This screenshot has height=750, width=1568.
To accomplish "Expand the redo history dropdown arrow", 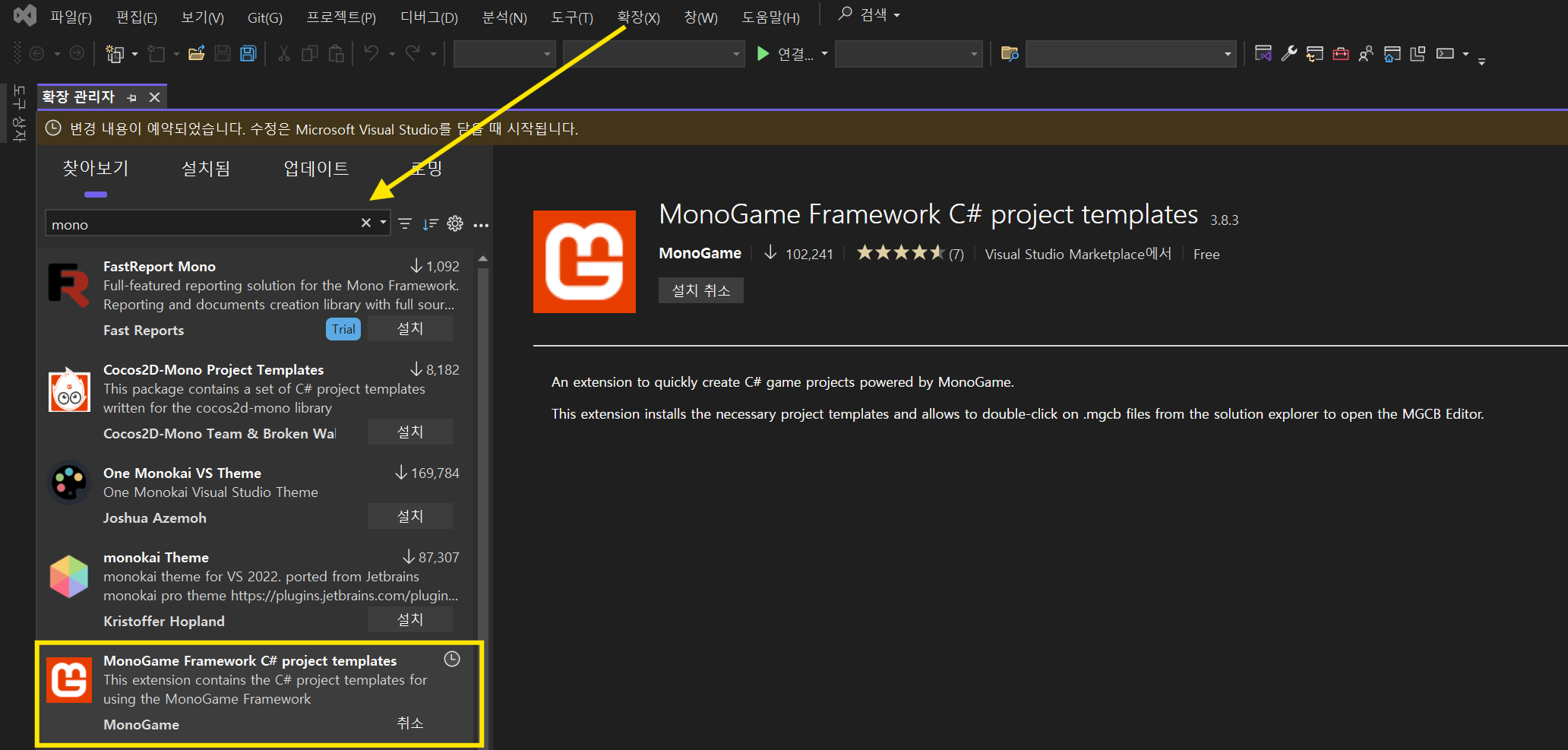I will point(433,54).
